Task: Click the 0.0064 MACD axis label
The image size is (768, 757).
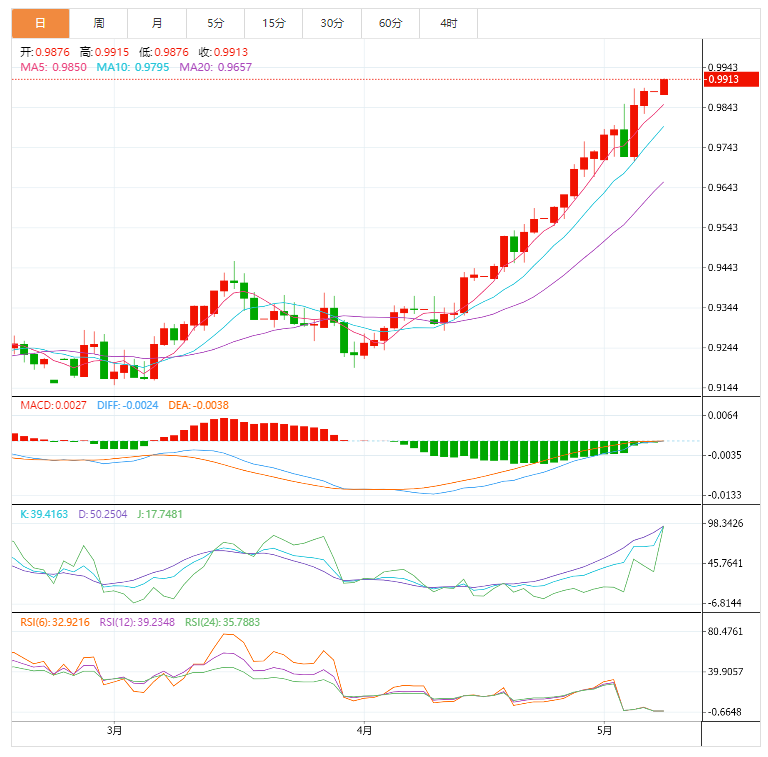Action: point(723,415)
